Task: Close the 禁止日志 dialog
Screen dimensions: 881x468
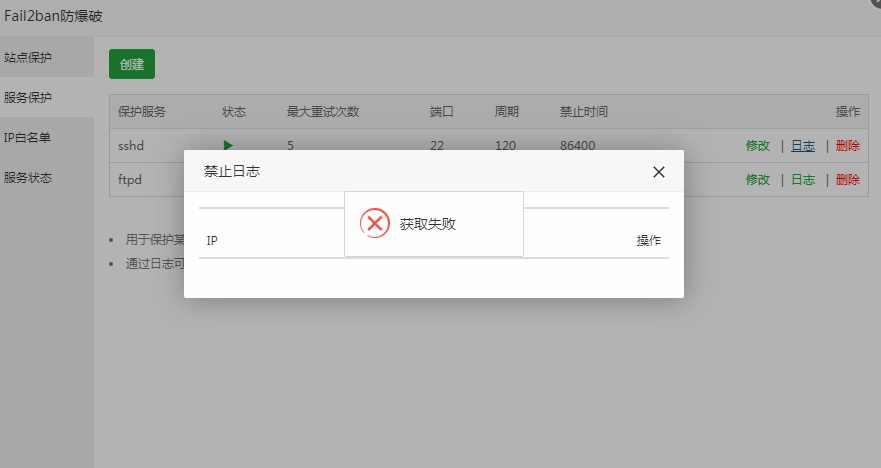Action: tap(659, 172)
